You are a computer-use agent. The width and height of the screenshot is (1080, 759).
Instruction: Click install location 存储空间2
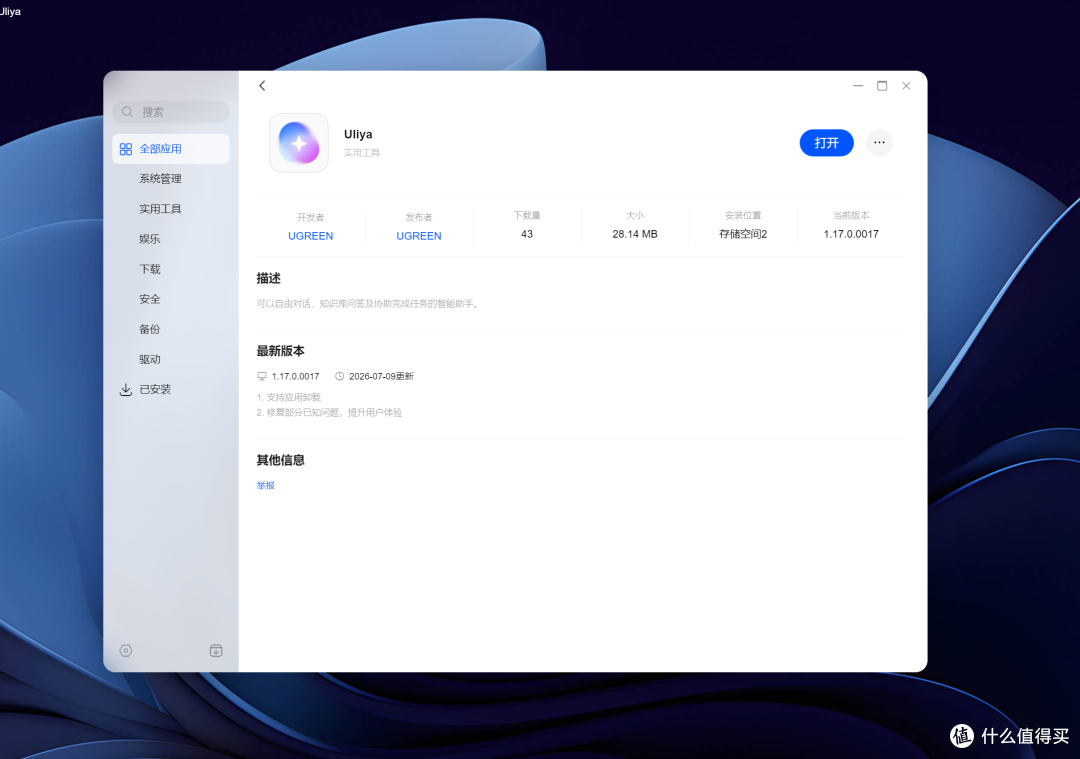click(743, 234)
